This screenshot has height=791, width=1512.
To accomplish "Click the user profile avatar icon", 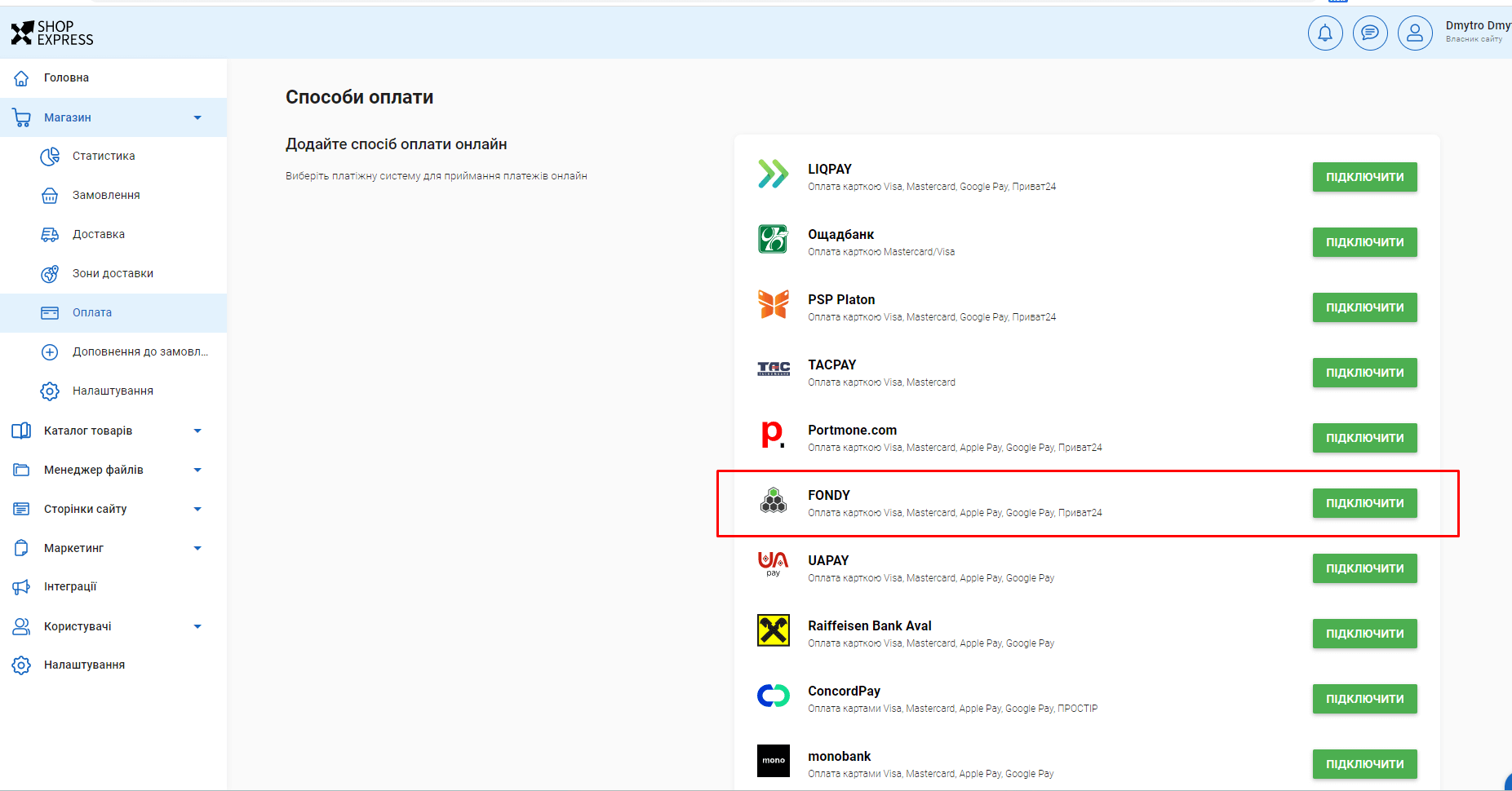I will point(1415,33).
